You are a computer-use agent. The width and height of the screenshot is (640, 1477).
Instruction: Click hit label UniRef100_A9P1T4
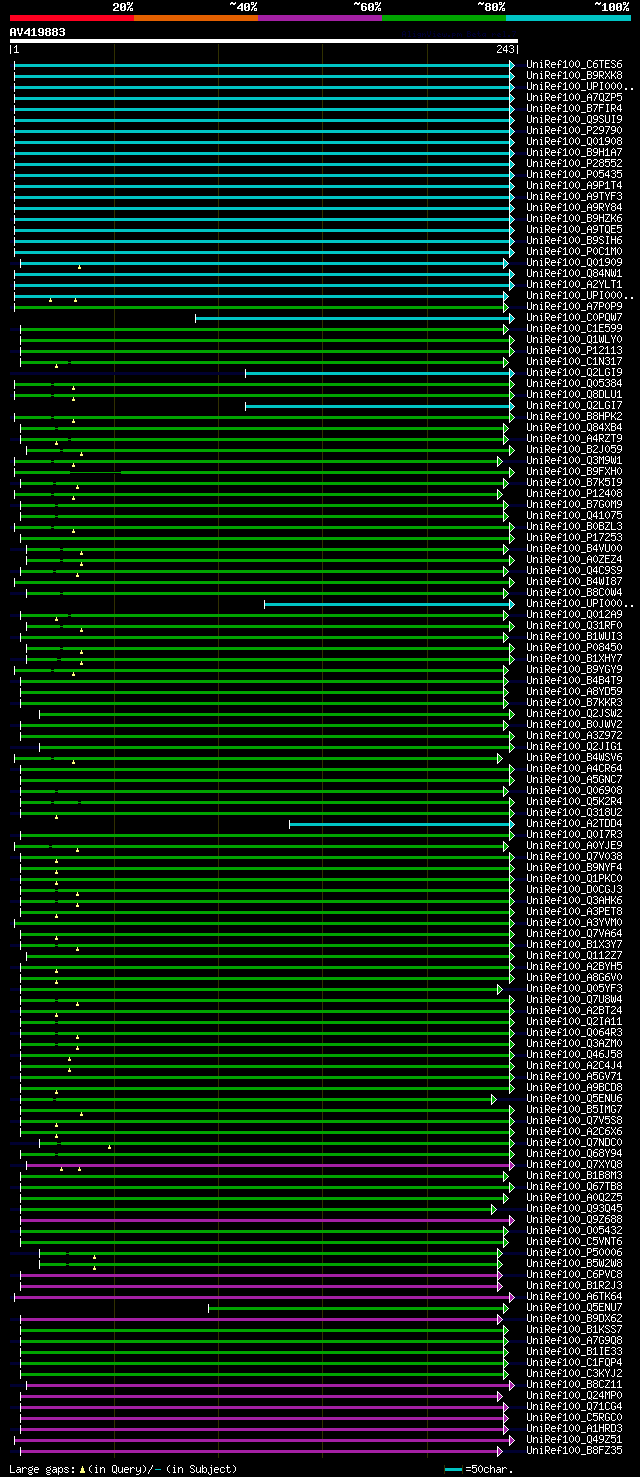[x=574, y=185]
